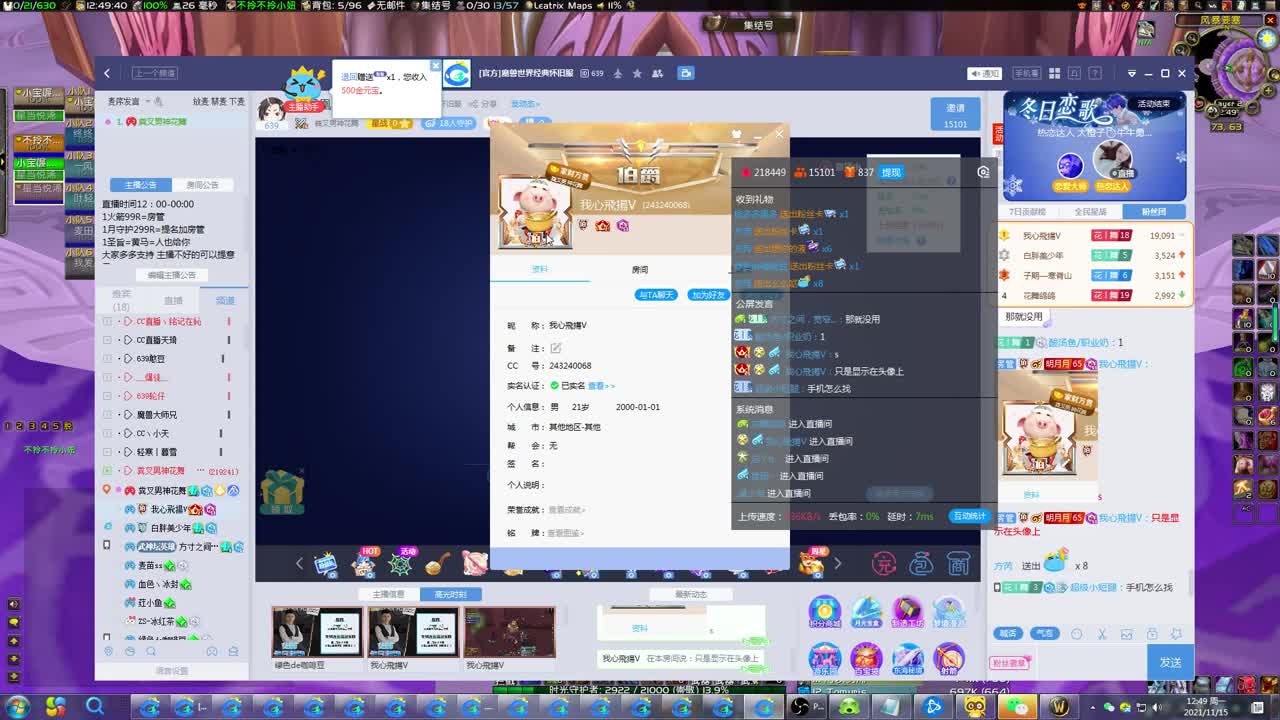
Task: Click the 加为好友 button
Action: click(708, 295)
